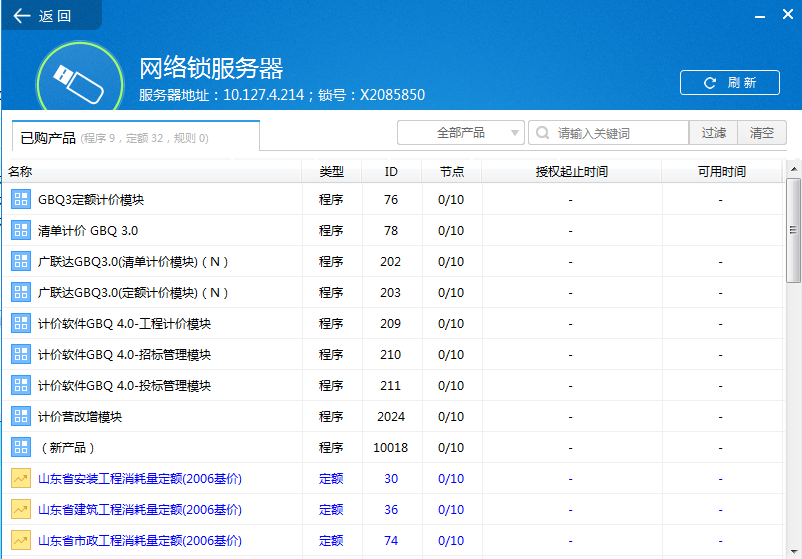Click 定额 type cell in ID 36 row
Viewport: 802px width, 559px height.
pyautogui.click(x=331, y=510)
